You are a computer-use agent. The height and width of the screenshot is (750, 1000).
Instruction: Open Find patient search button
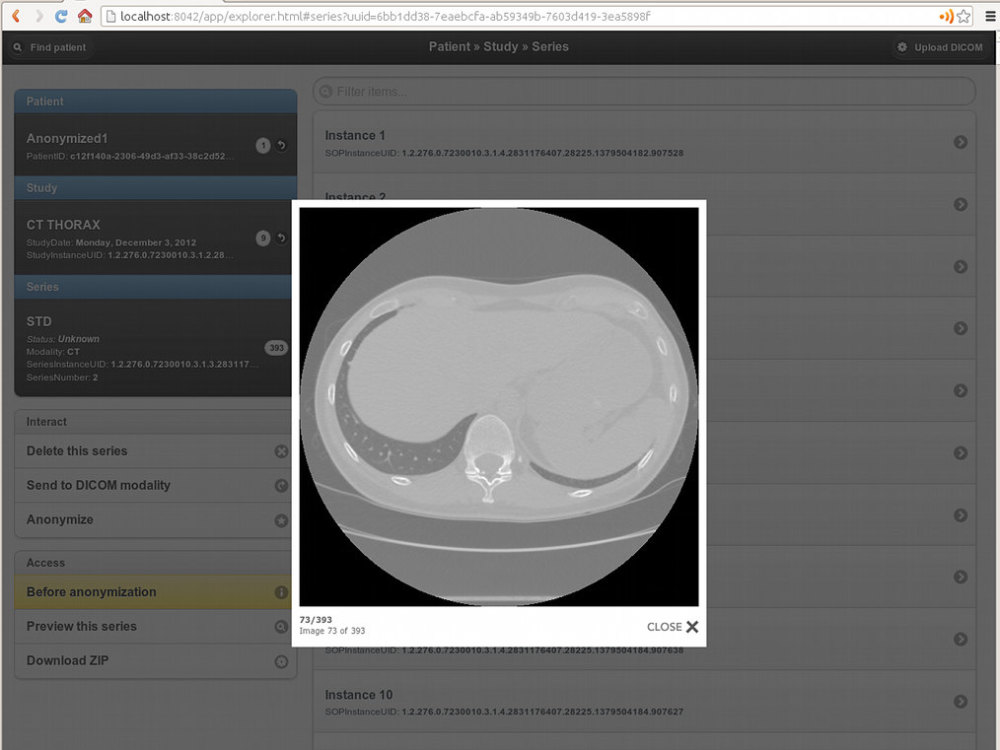[50, 47]
